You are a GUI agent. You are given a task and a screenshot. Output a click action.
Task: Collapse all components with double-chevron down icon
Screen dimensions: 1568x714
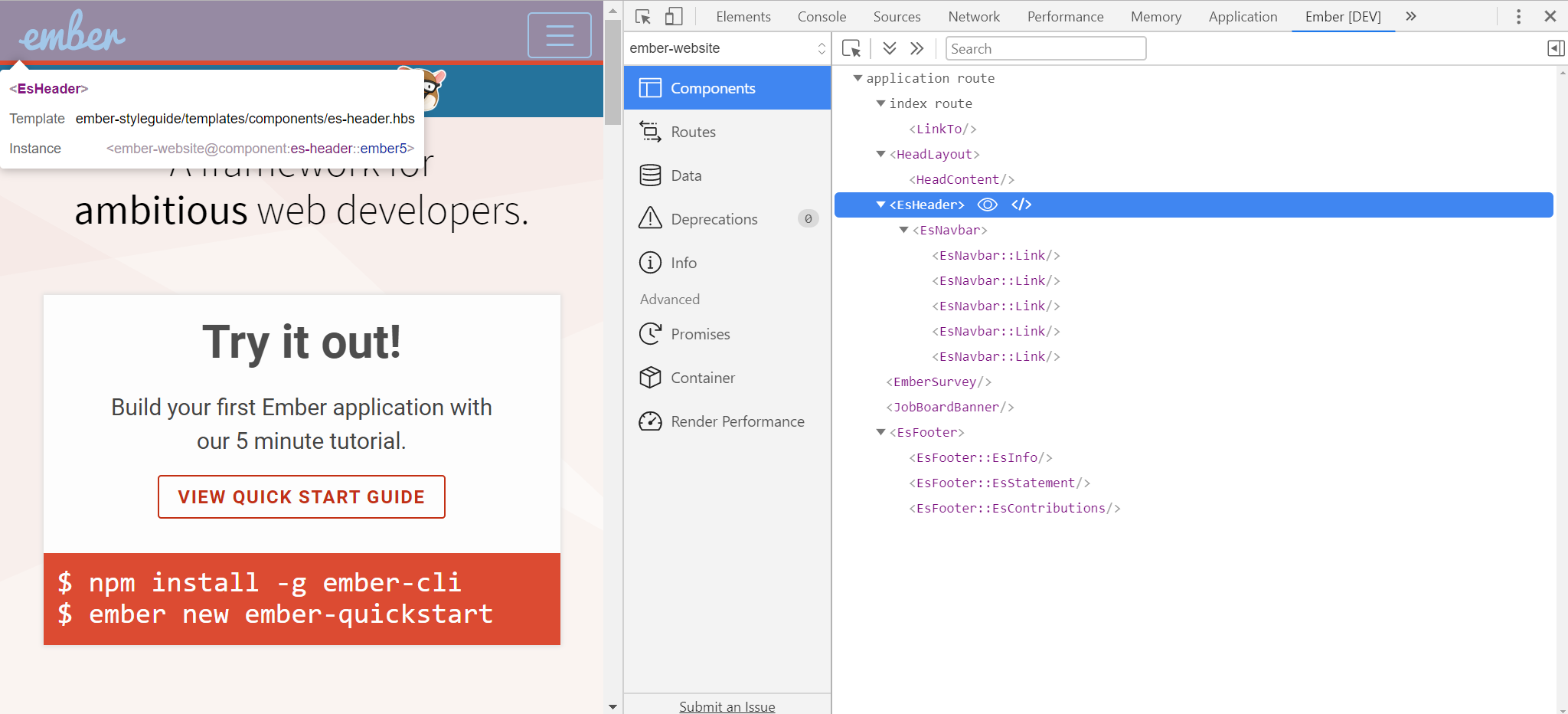pos(890,48)
